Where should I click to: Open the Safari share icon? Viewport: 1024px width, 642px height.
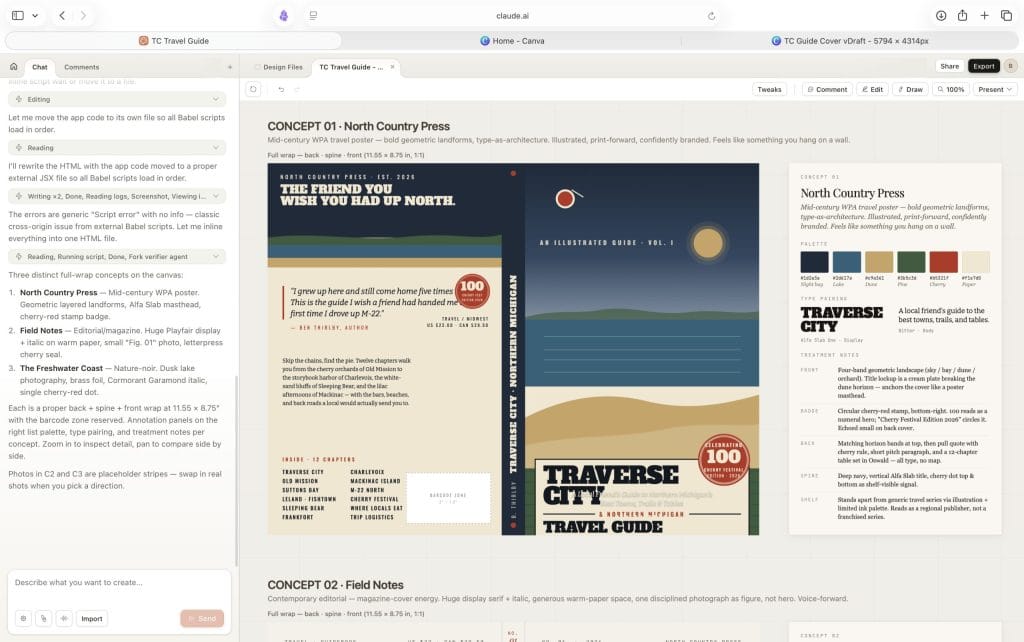(962, 16)
